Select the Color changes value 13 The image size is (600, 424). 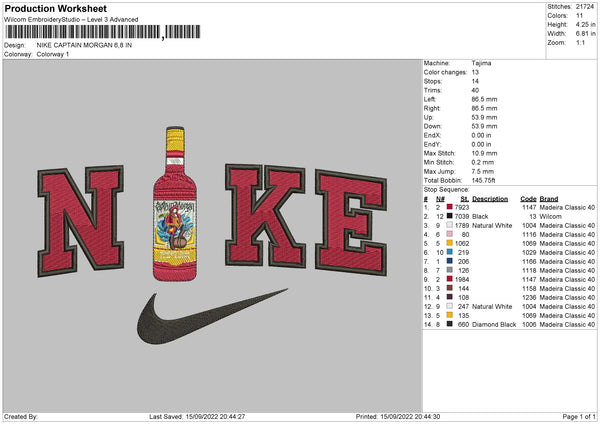pyautogui.click(x=475, y=72)
